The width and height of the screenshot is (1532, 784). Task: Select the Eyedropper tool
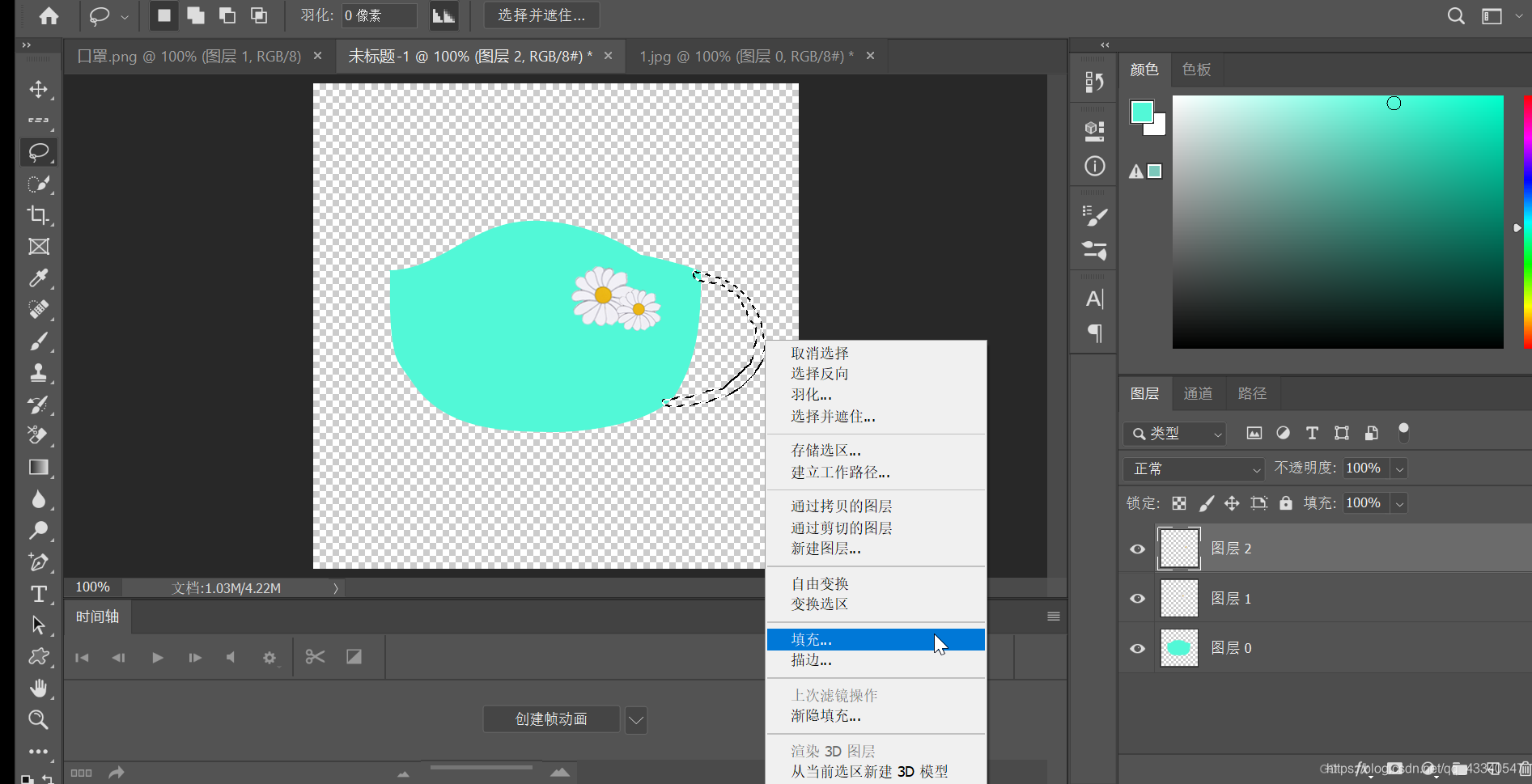(38, 278)
